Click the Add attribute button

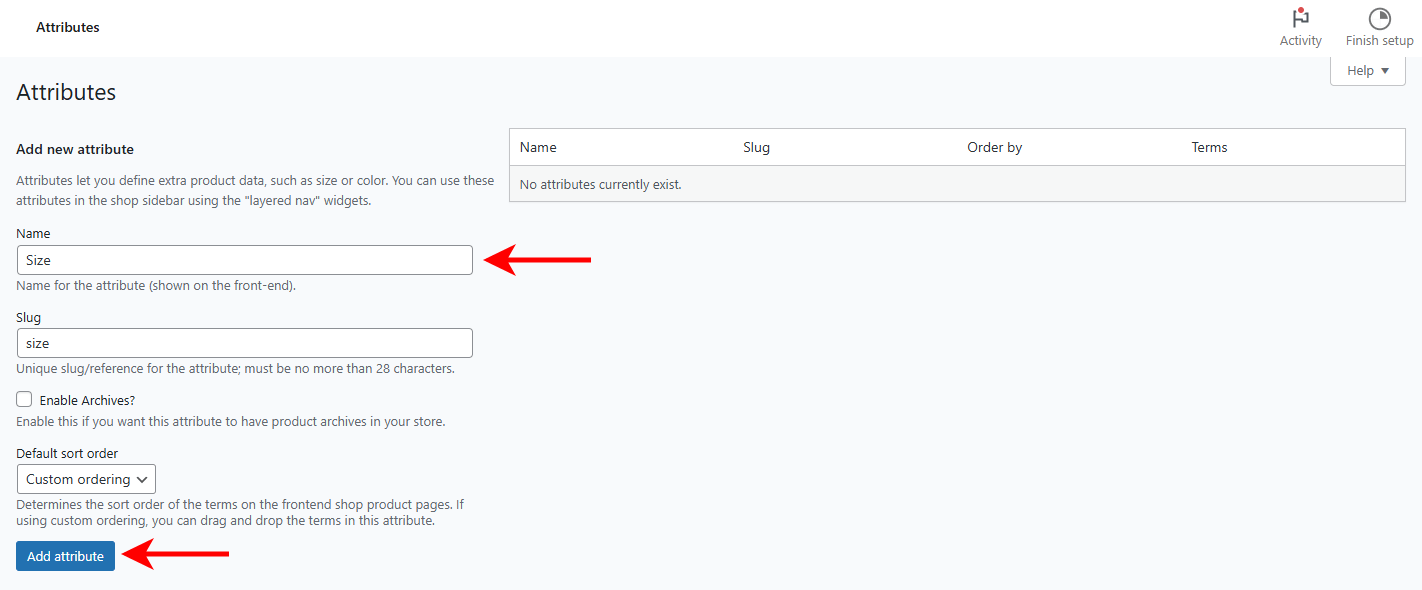[x=66, y=556]
